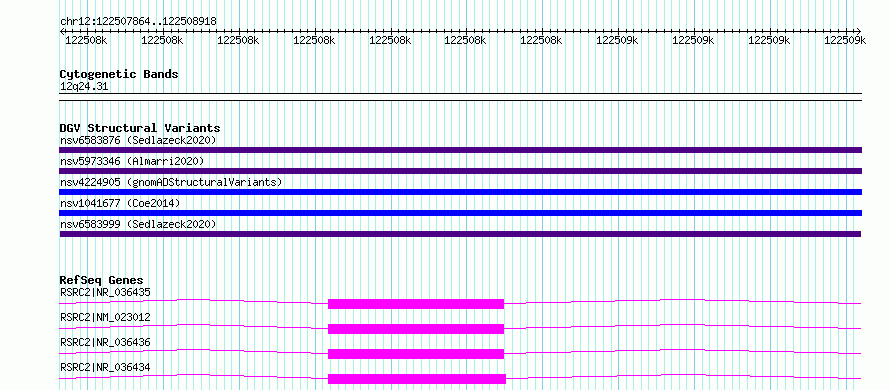Click the blue bar for nsv1041677
The width and height of the screenshot is (890, 390).
click(x=460, y=213)
